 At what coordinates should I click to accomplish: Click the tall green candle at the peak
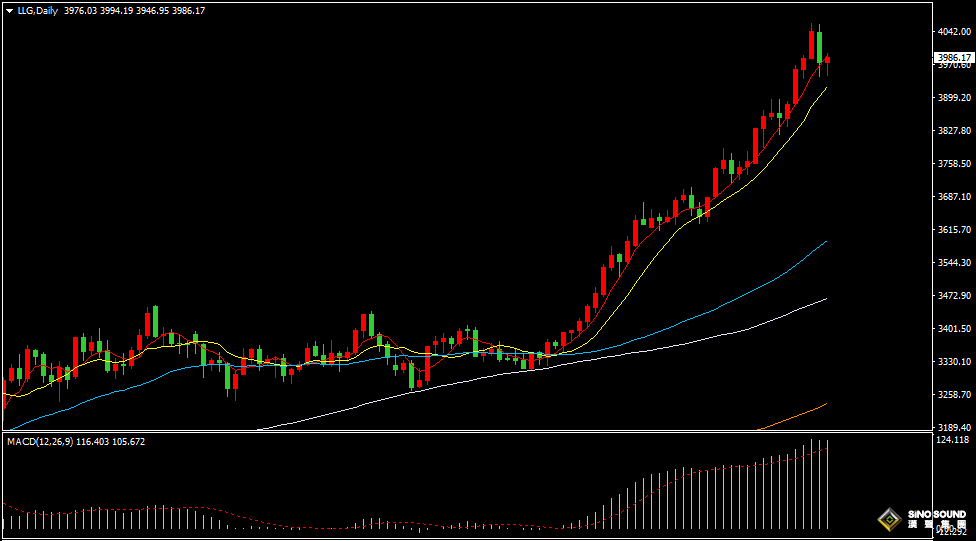(819, 46)
